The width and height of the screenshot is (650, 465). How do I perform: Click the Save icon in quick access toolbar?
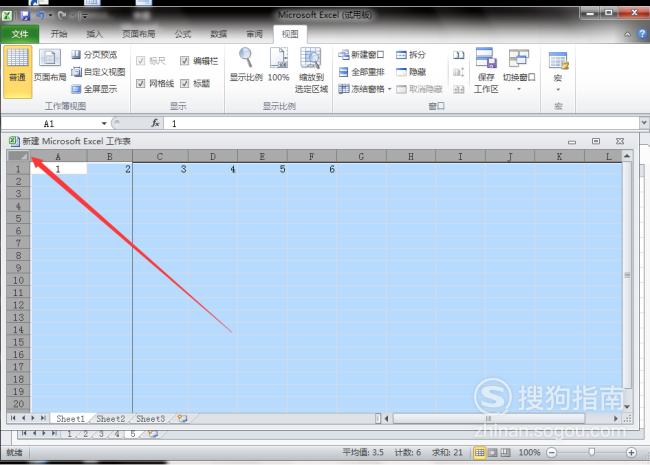click(x=25, y=16)
